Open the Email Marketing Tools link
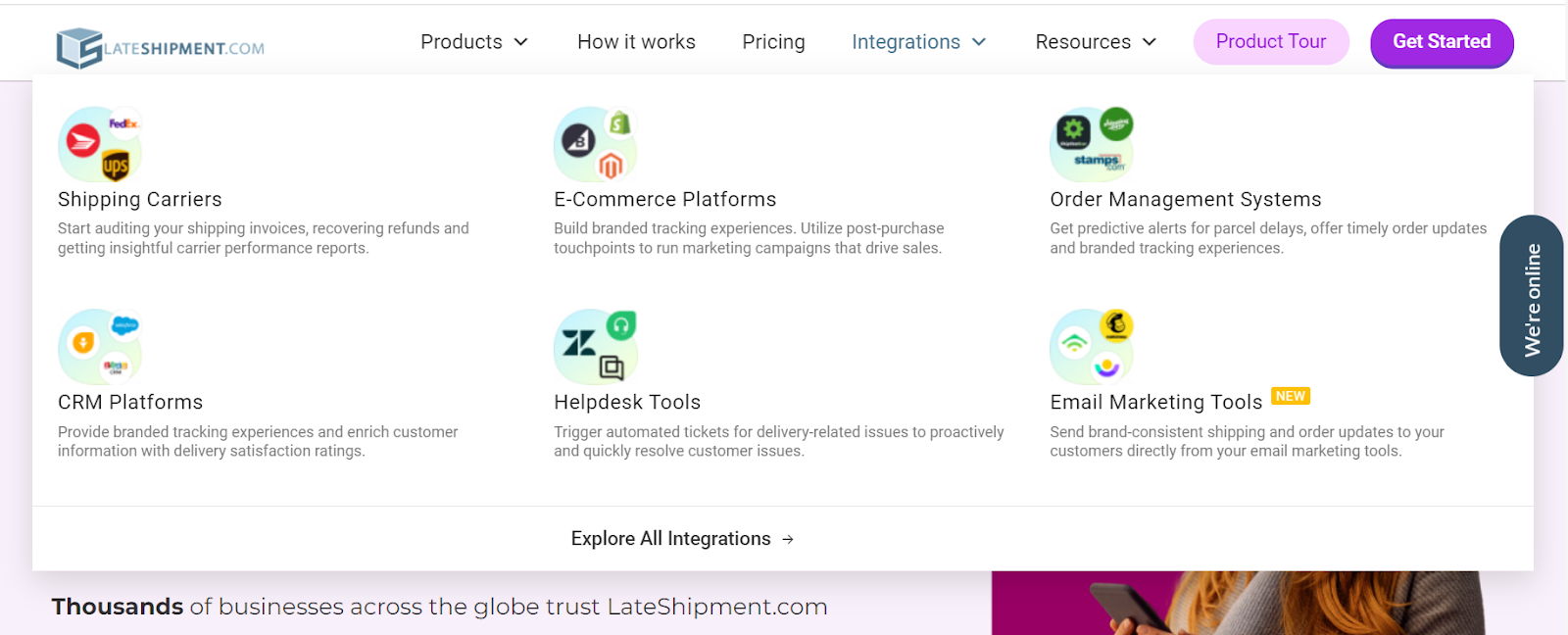 1156,402
